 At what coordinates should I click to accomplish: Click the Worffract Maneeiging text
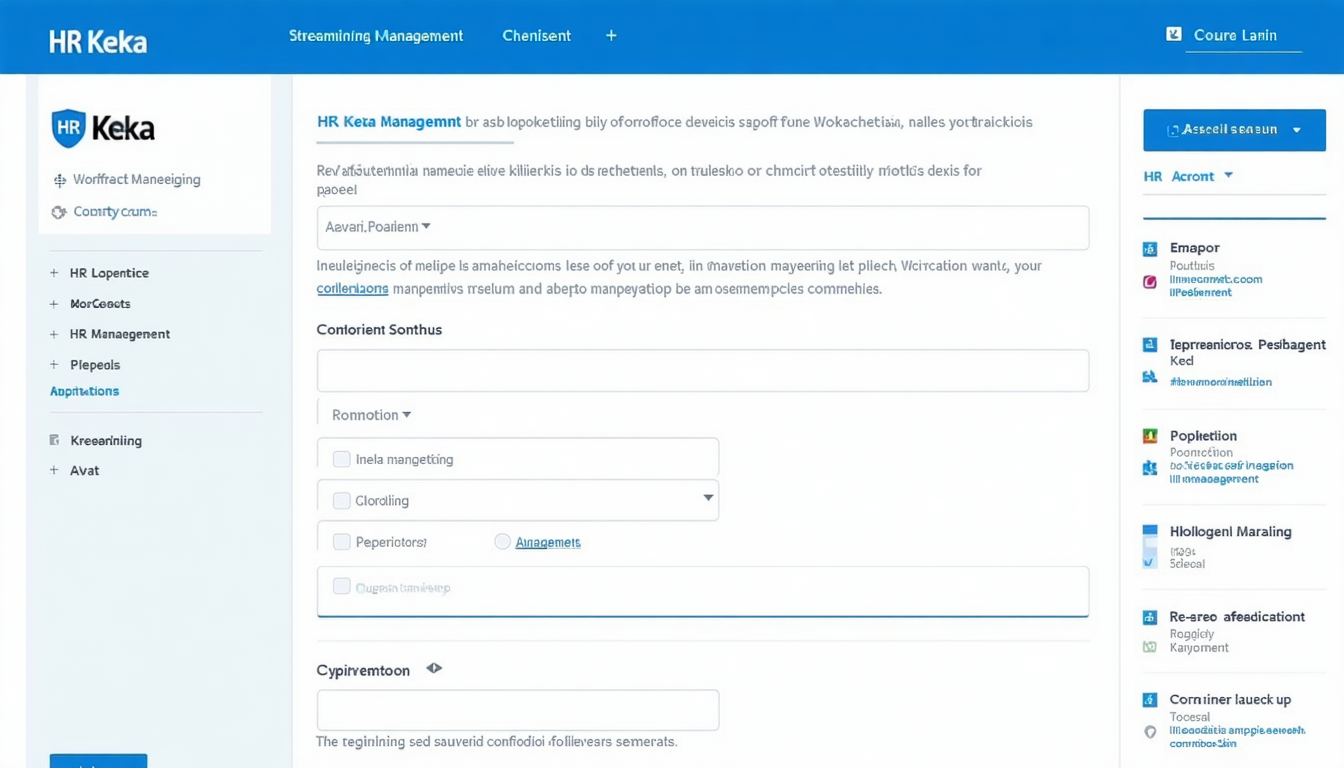point(137,180)
